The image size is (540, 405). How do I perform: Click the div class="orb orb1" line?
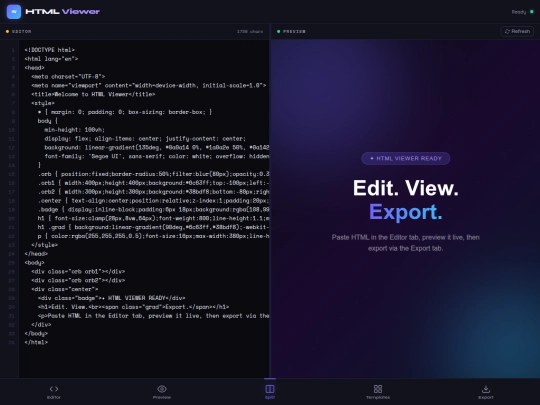pyautogui.click(x=78, y=271)
